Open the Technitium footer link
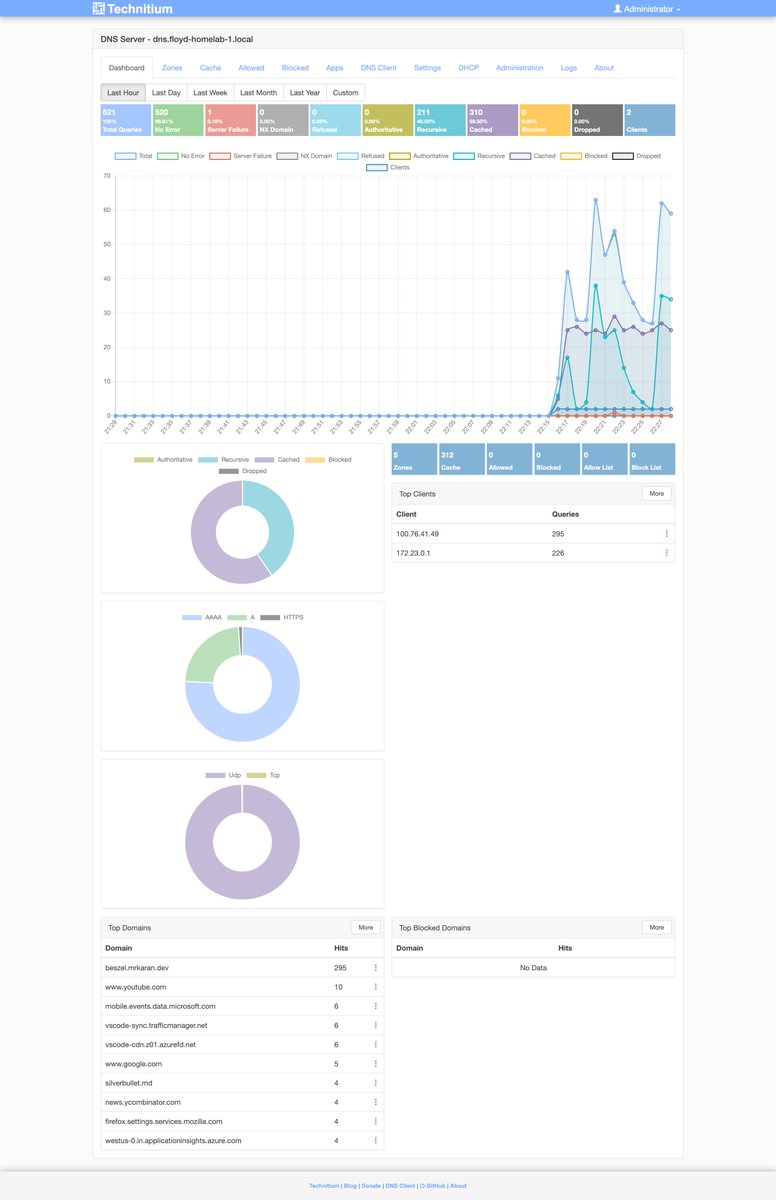776x1200 pixels. (x=324, y=1186)
